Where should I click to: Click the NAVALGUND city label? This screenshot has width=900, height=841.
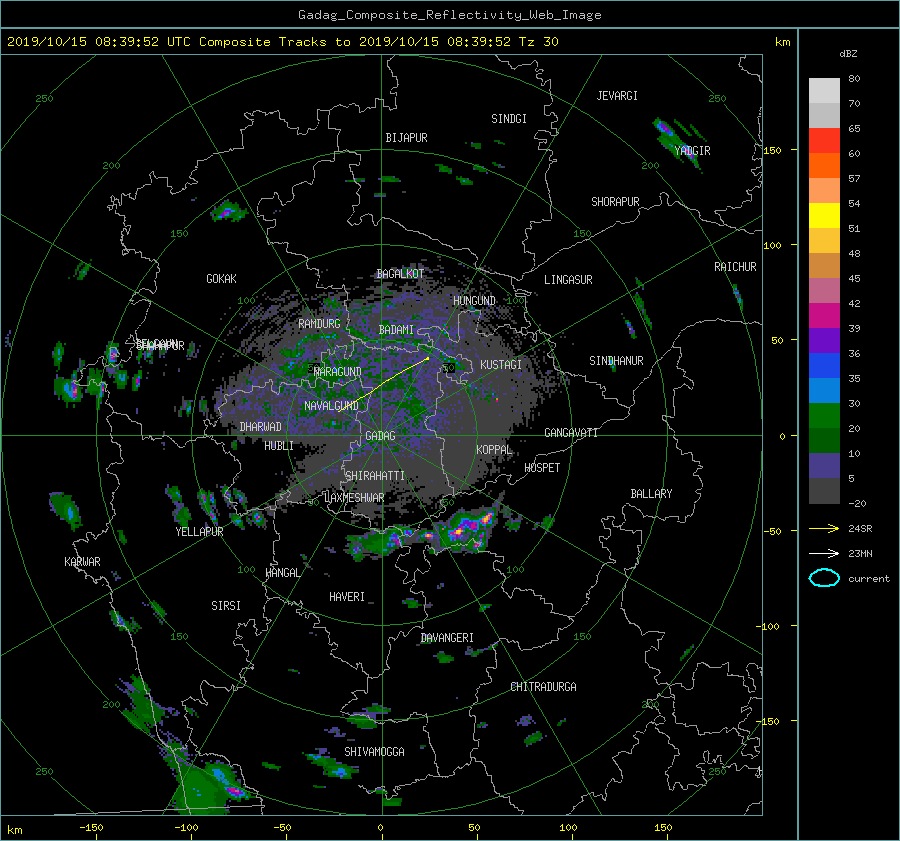click(x=331, y=406)
